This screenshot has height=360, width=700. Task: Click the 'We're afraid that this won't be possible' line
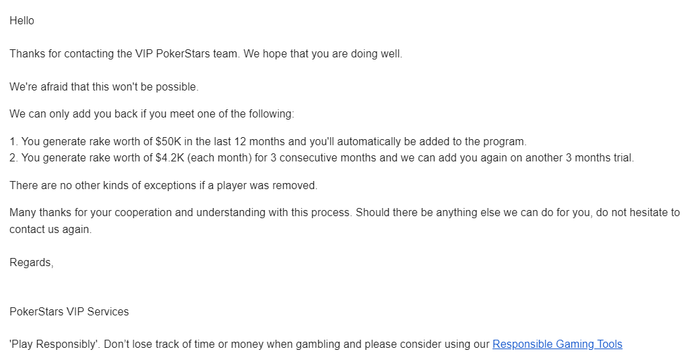[104, 87]
